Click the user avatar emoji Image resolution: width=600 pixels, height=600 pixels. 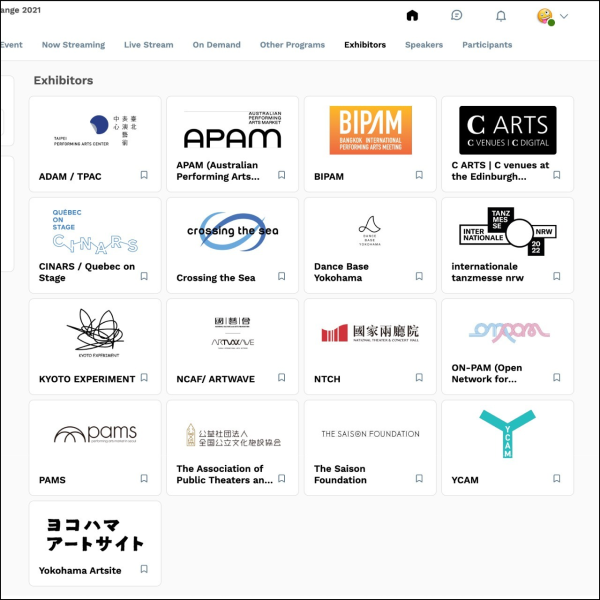tap(545, 16)
